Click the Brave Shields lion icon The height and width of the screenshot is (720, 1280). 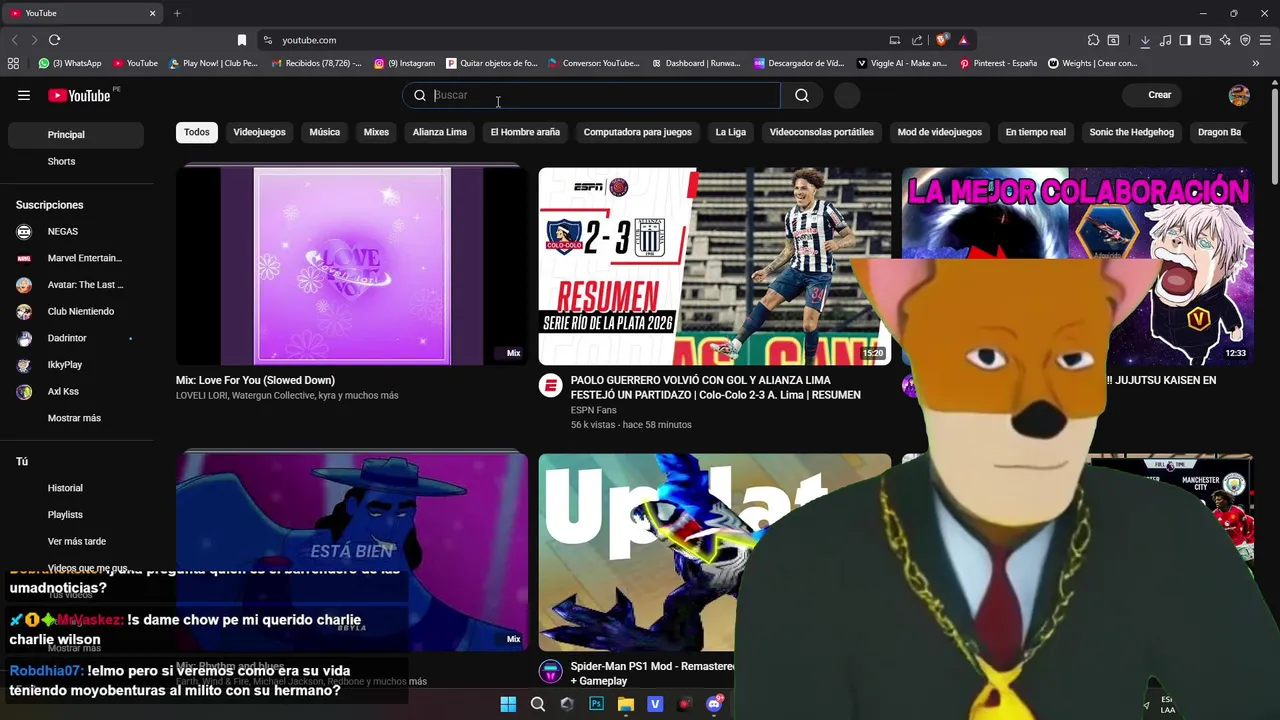click(x=941, y=40)
